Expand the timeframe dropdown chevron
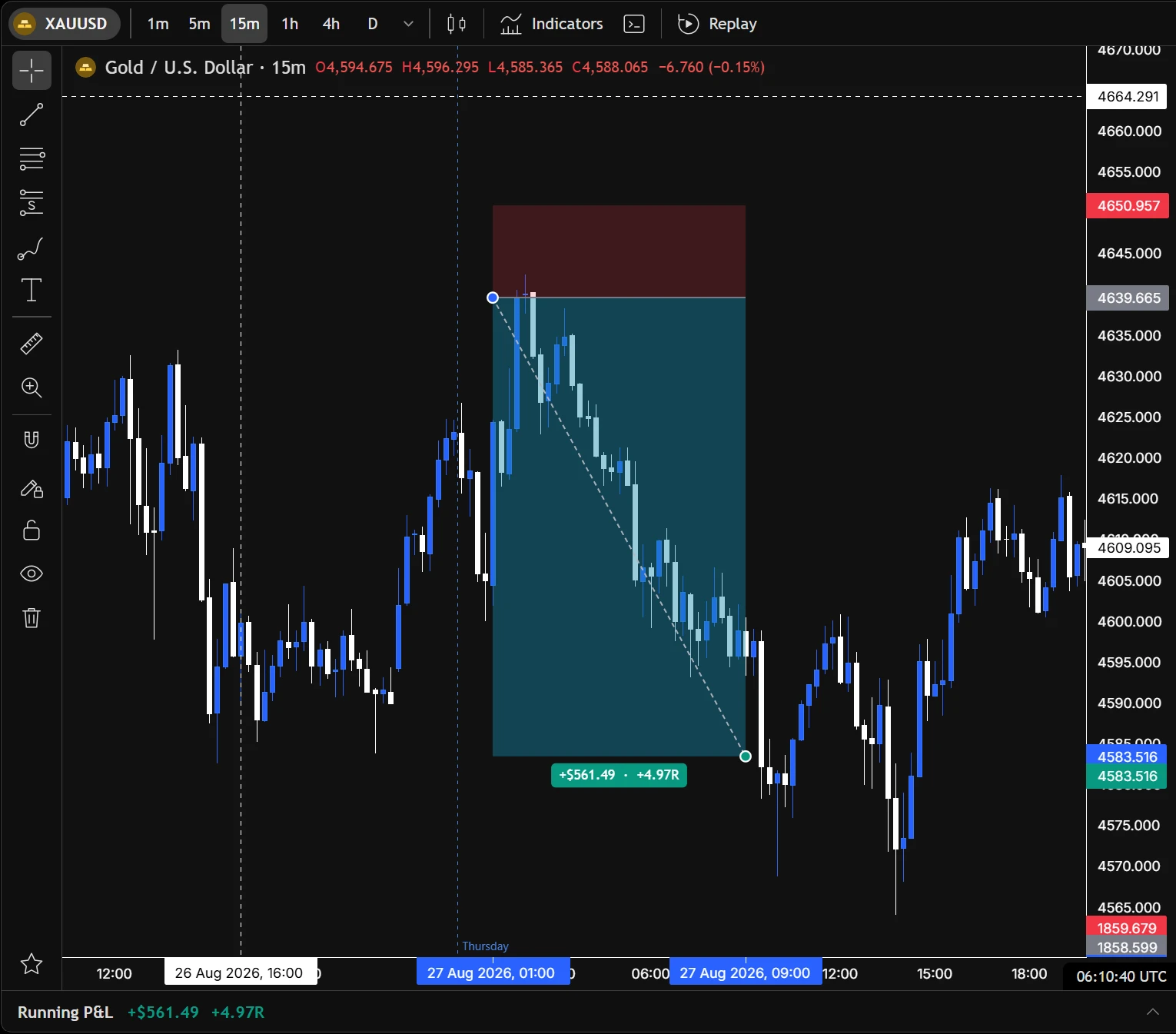The height and width of the screenshot is (1034, 1176). (x=409, y=24)
